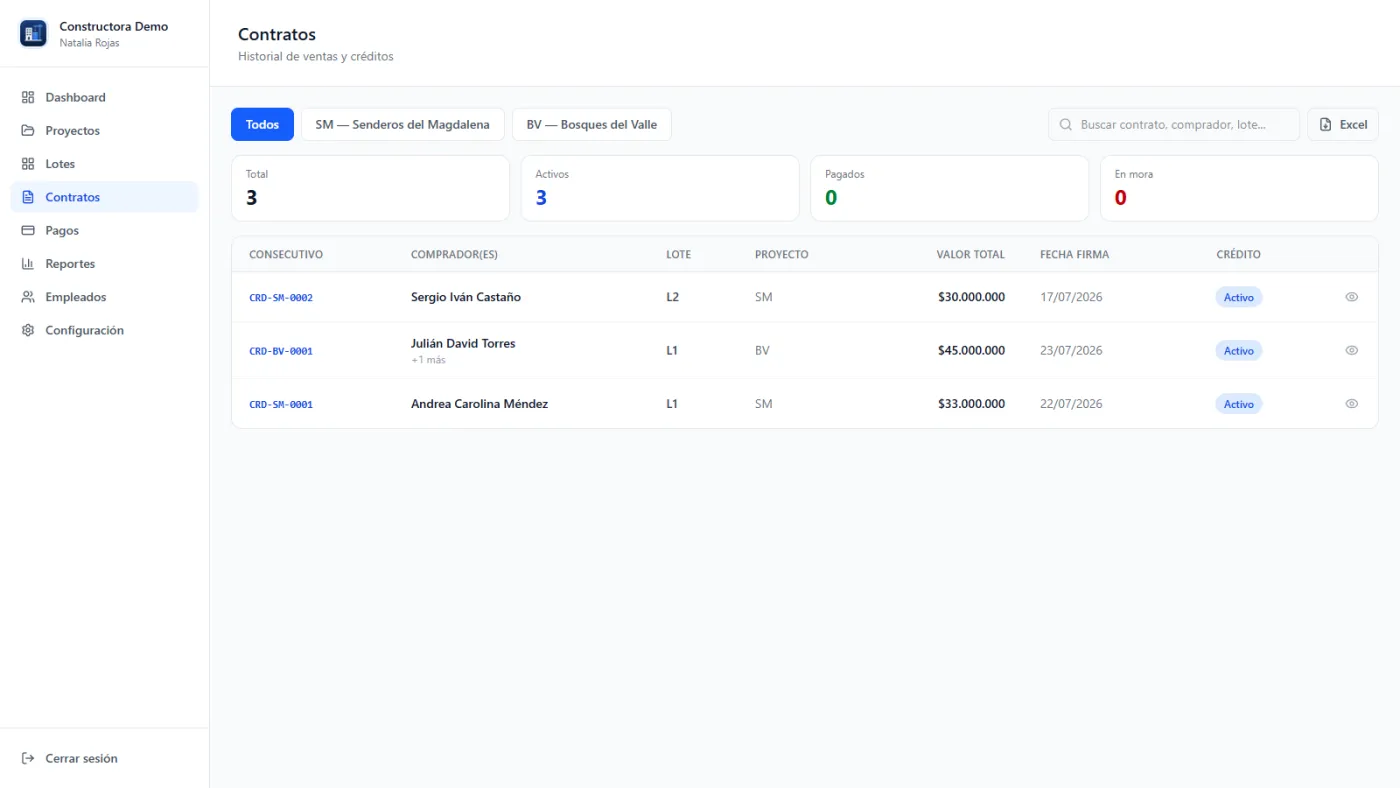Click the Activo badge for Sergio Iván Castaño

[x=1239, y=297]
